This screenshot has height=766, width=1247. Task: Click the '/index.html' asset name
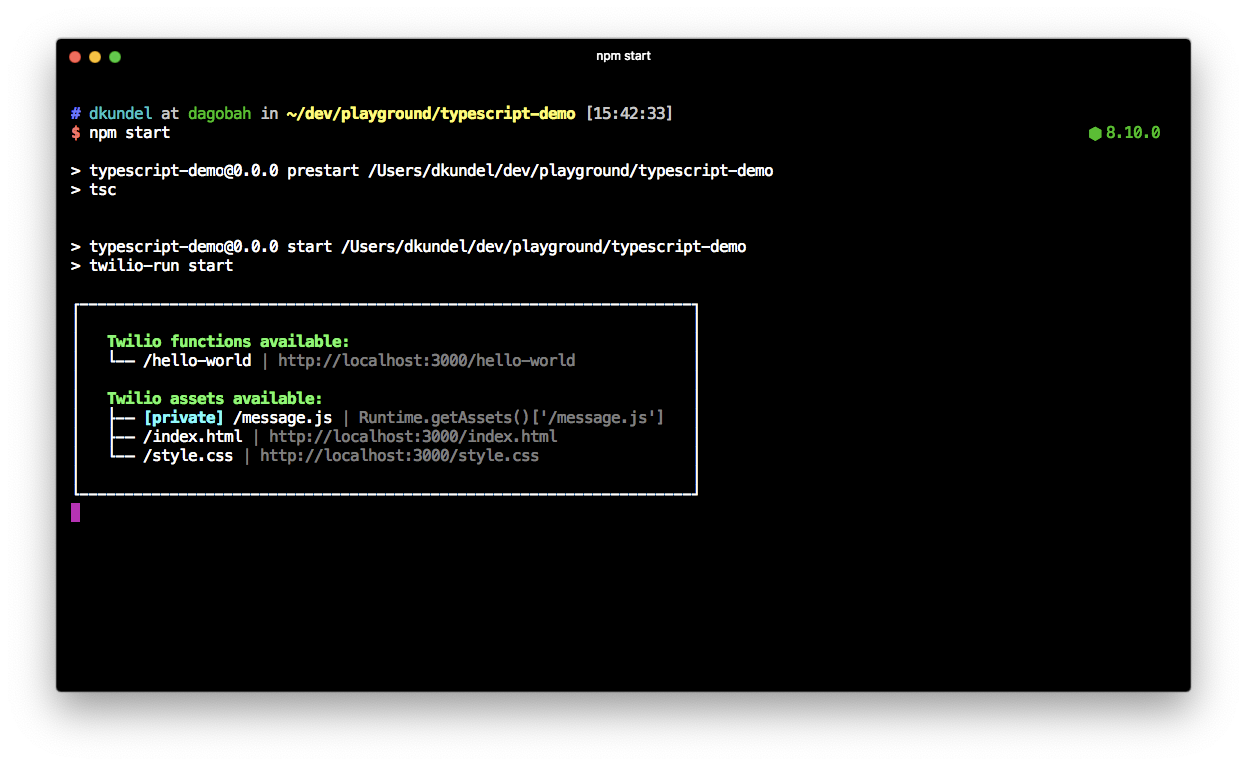192,436
